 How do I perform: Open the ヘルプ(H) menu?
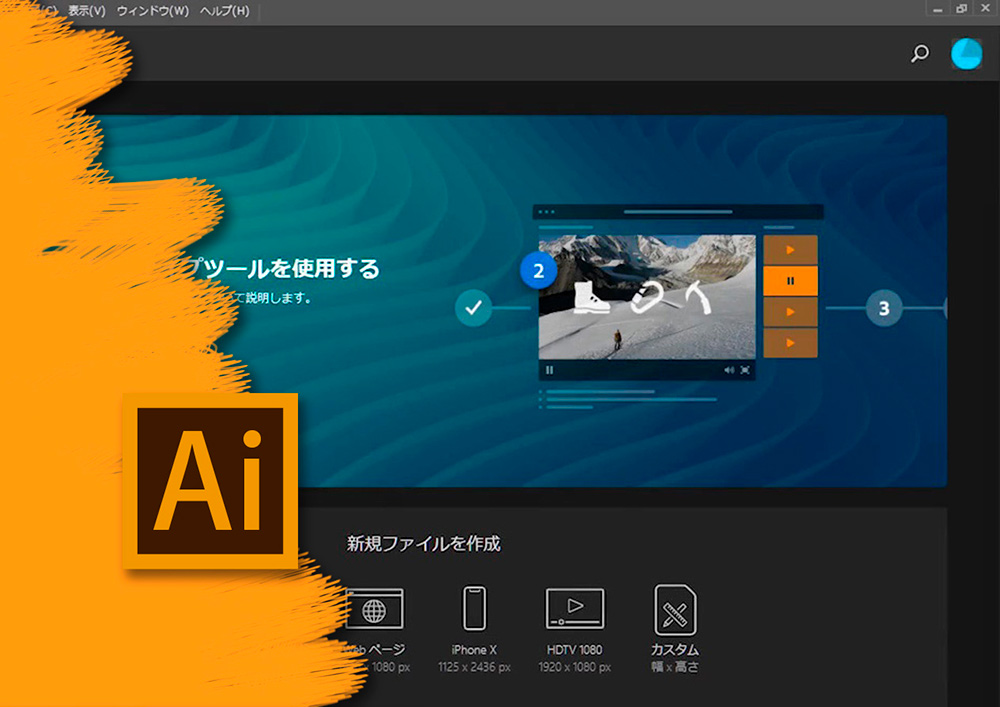coord(224,11)
